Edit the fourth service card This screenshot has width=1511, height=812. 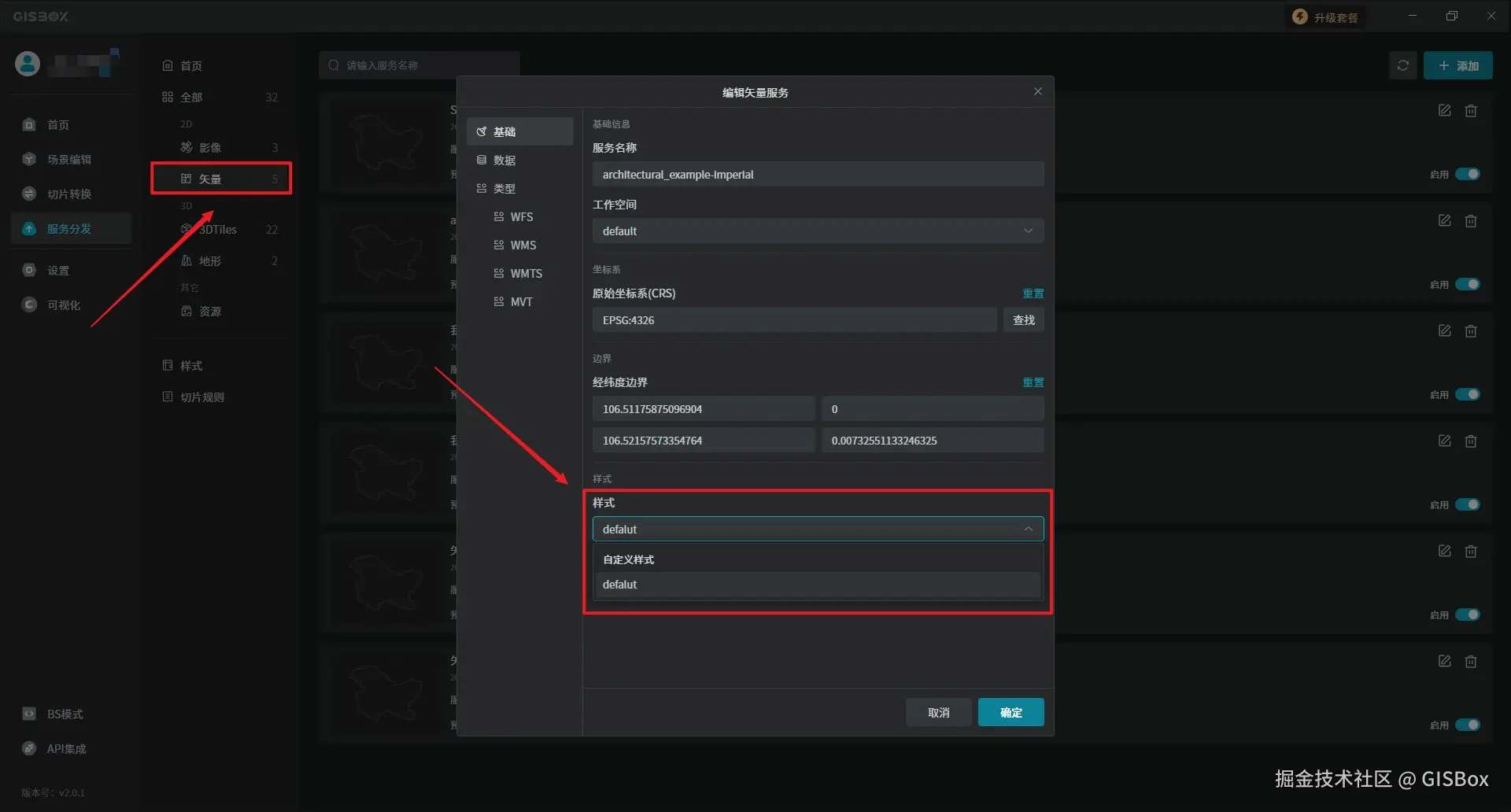click(1444, 441)
